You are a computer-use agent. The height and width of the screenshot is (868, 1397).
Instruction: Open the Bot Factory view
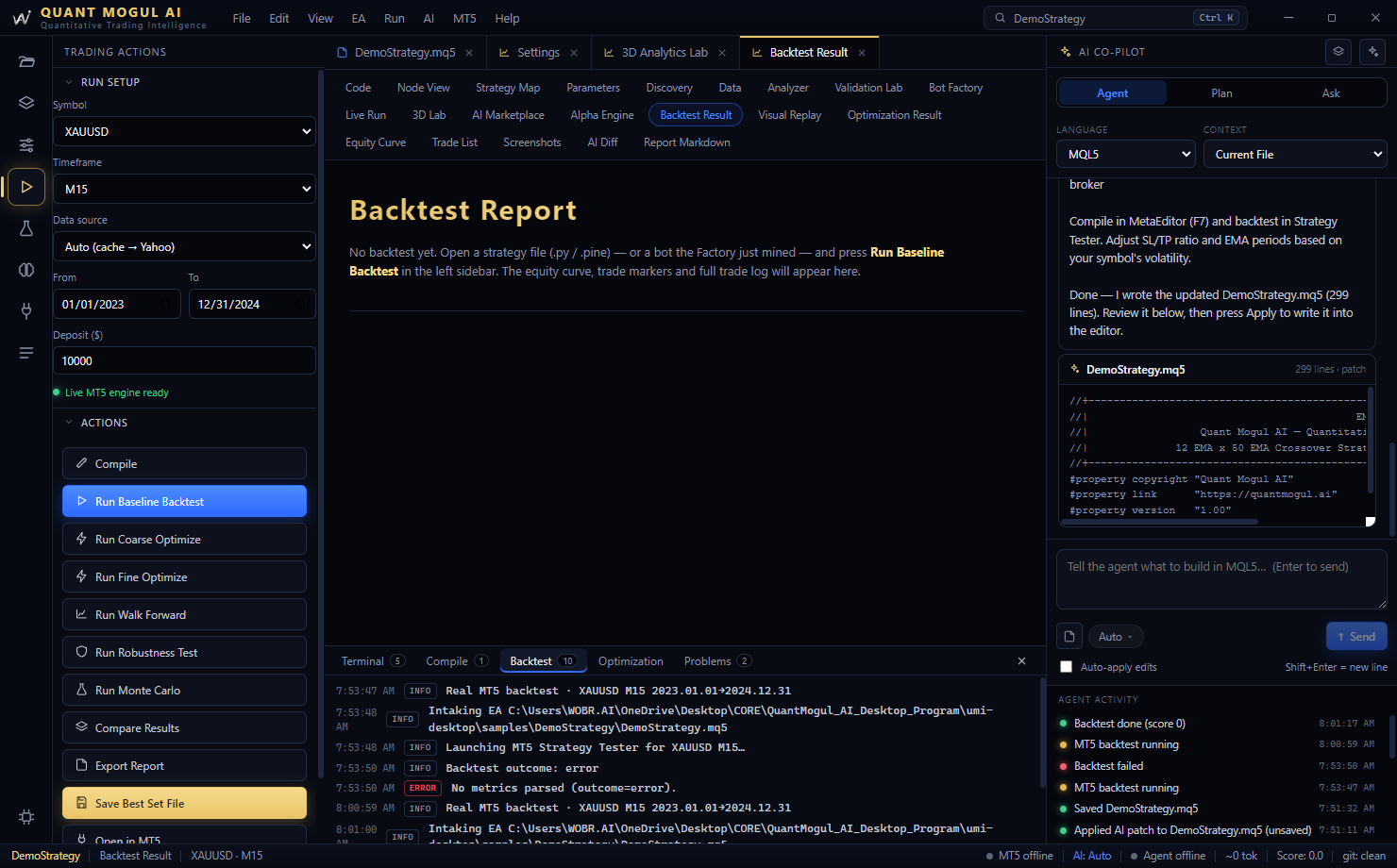(955, 88)
